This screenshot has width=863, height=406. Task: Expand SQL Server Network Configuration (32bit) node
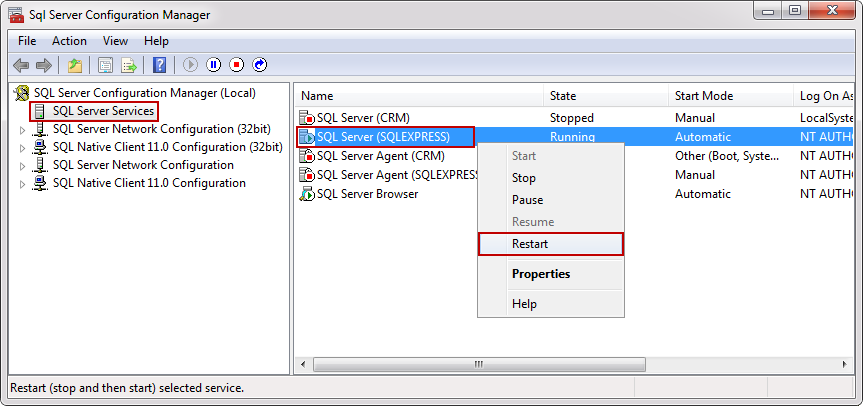coord(23,130)
